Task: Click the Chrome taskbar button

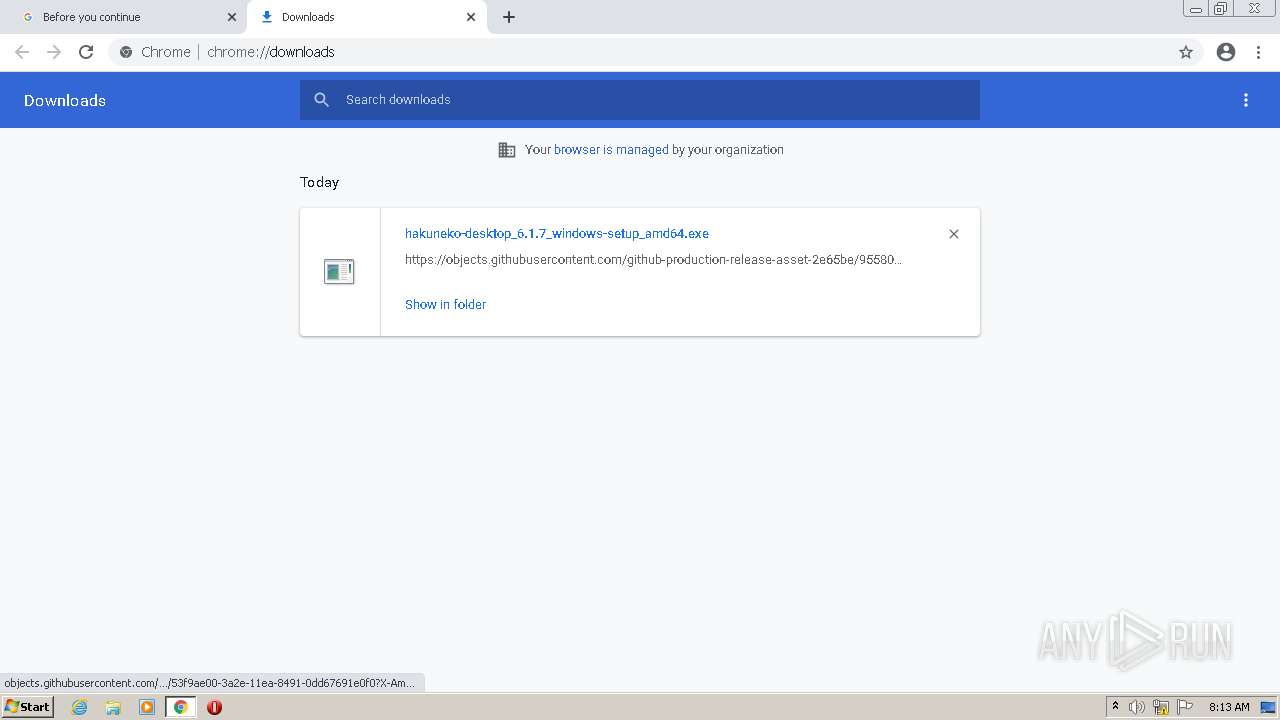Action: 180,707
